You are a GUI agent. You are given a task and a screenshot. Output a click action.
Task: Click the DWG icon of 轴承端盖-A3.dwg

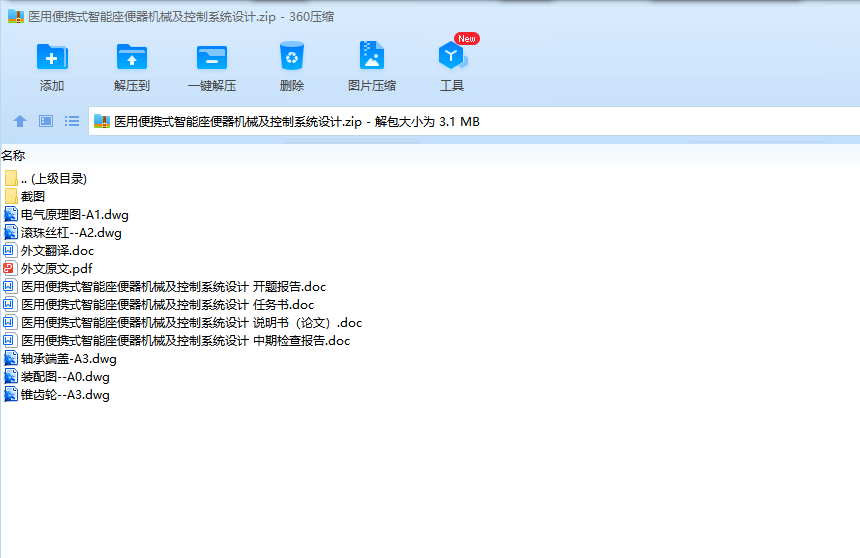pos(10,358)
